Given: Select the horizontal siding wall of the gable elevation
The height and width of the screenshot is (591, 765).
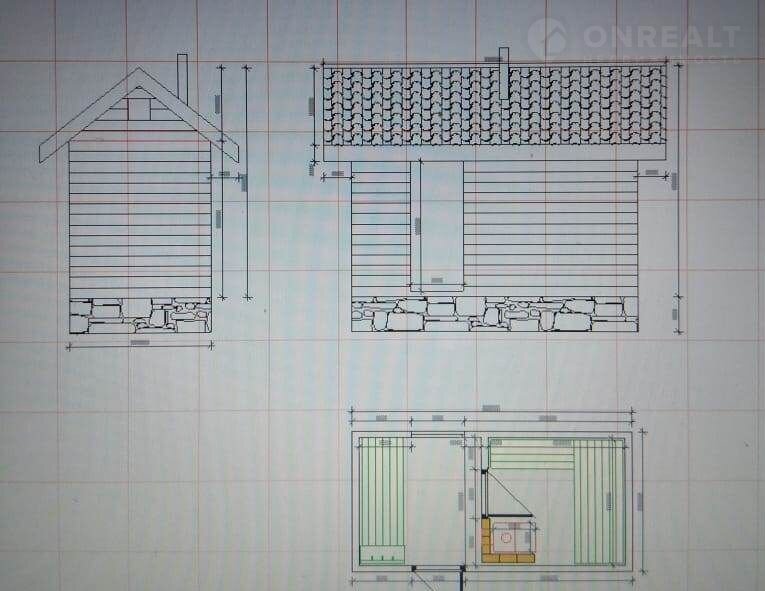Looking at the screenshot, I should point(140,215).
